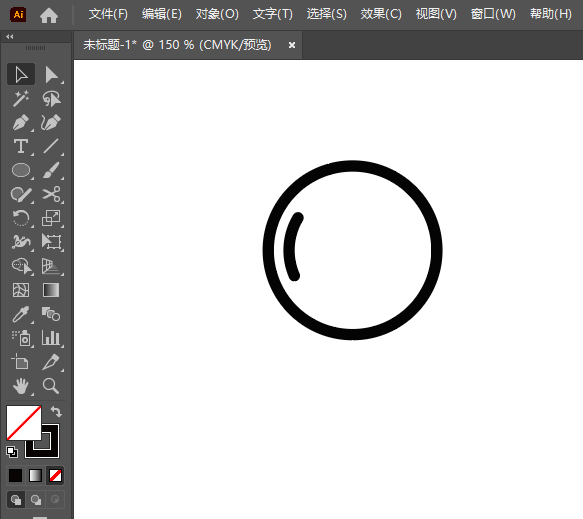Apply solid Color mode button

click(x=16, y=476)
